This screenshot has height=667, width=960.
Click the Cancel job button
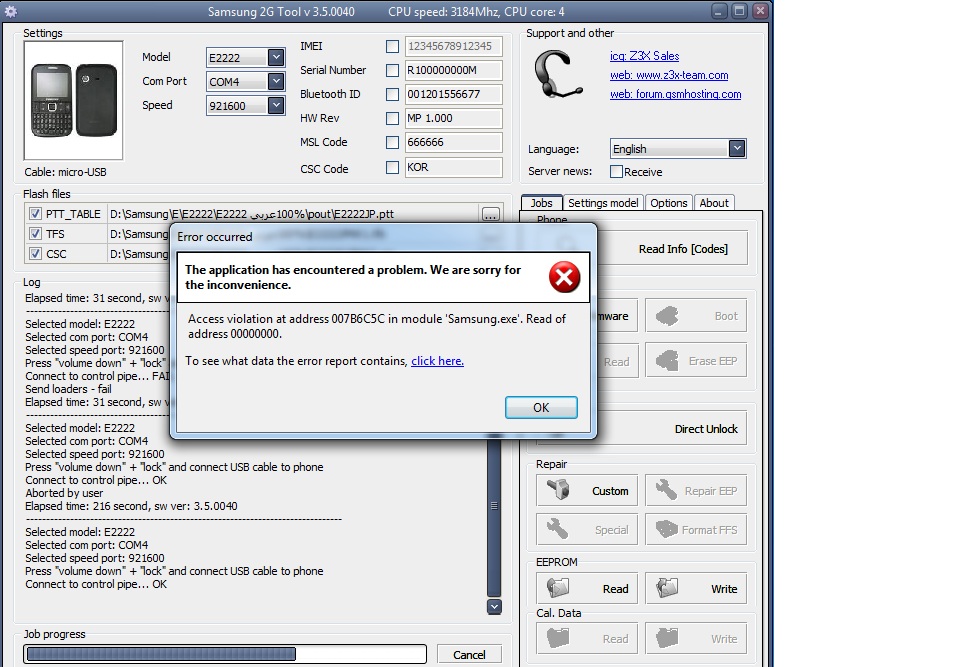pyautogui.click(x=469, y=655)
